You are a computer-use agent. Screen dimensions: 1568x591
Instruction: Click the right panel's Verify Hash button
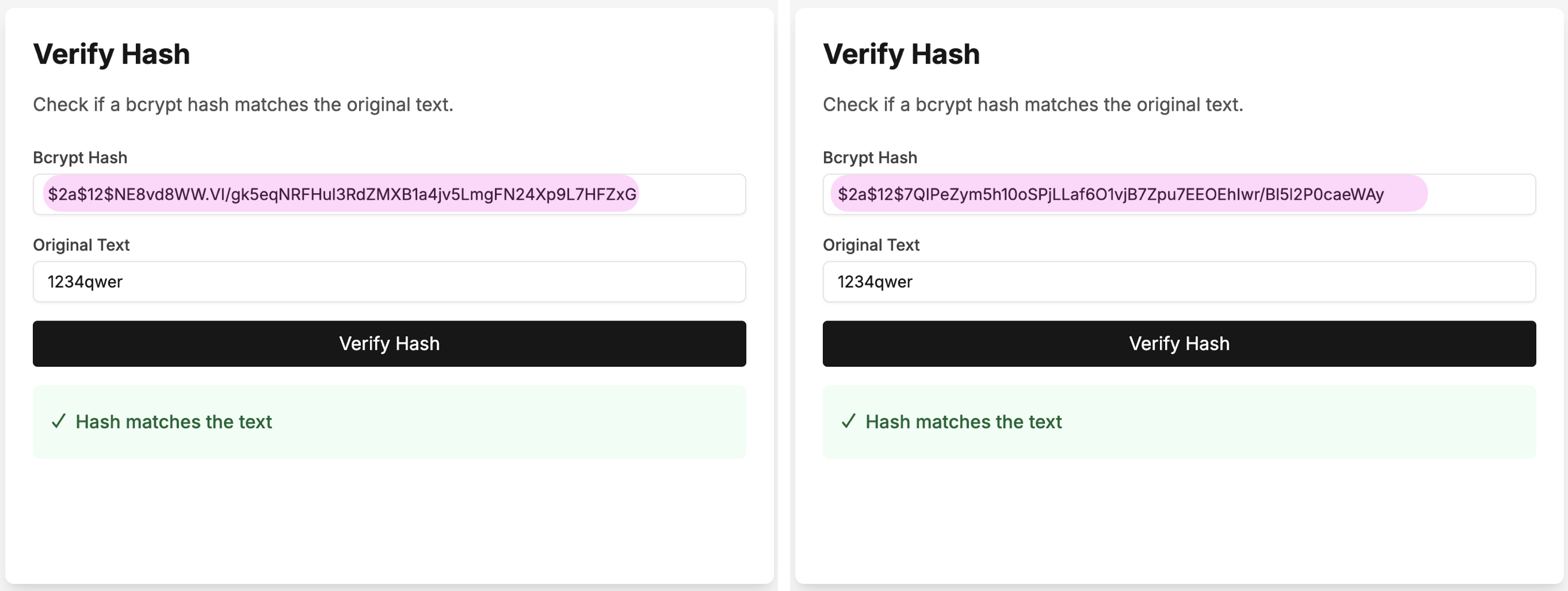point(1180,343)
